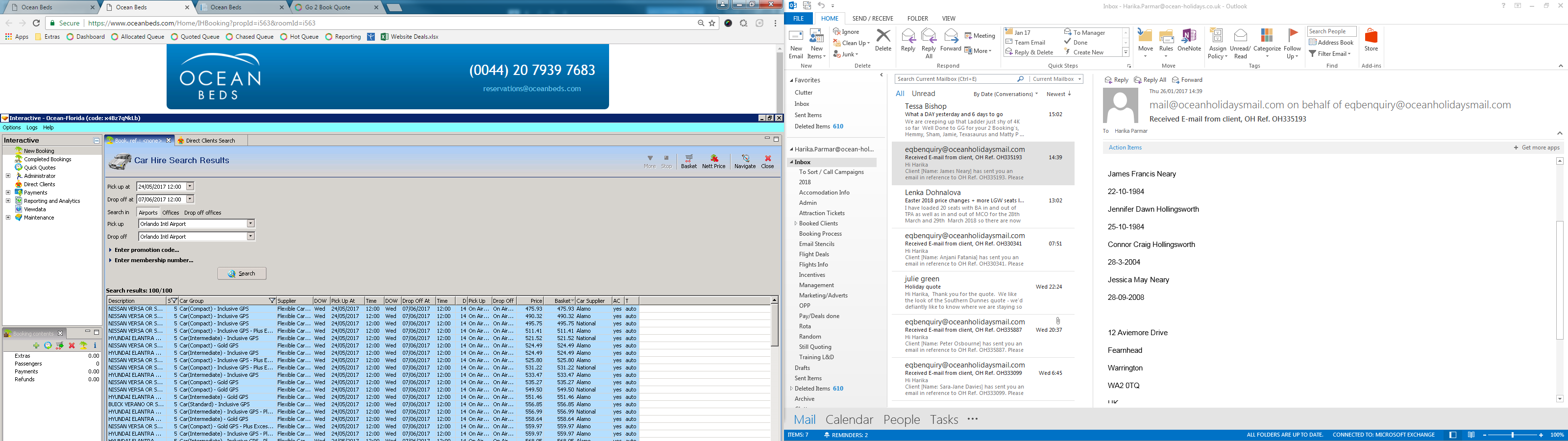Viewport: 1568px width, 441px height.
Task: Bookmark the page with the star icon
Action: (712, 23)
